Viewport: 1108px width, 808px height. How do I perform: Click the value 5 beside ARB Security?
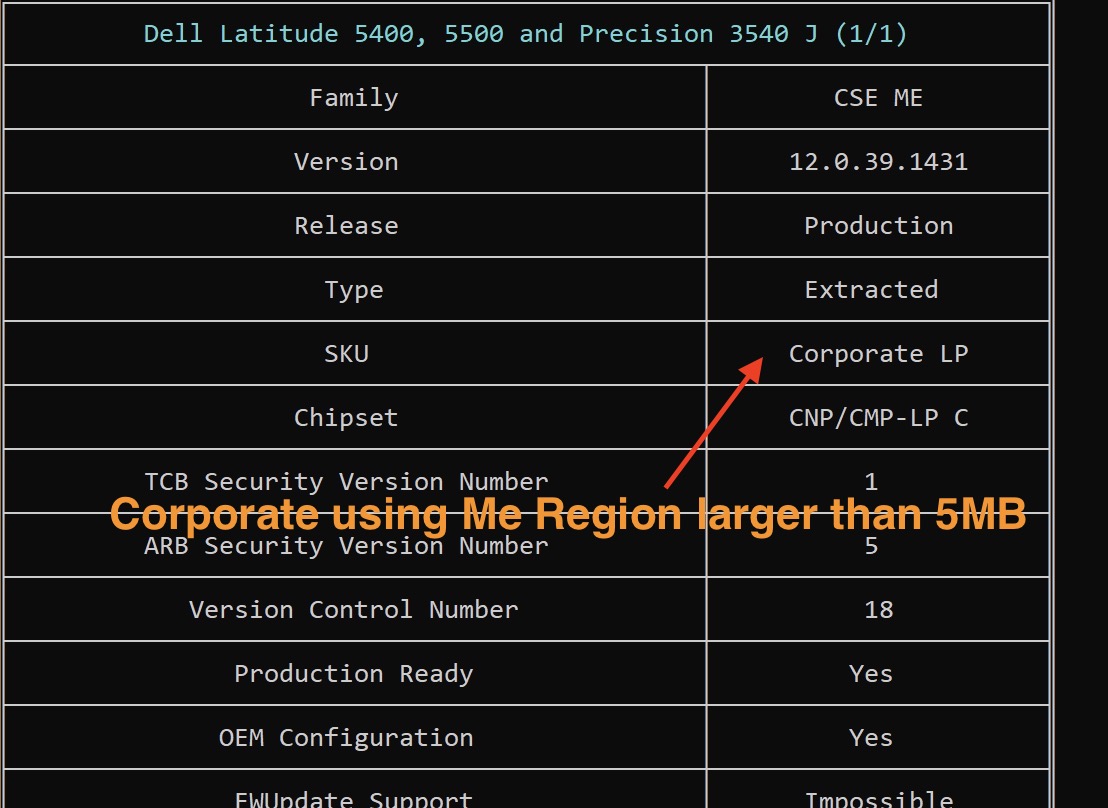870,546
